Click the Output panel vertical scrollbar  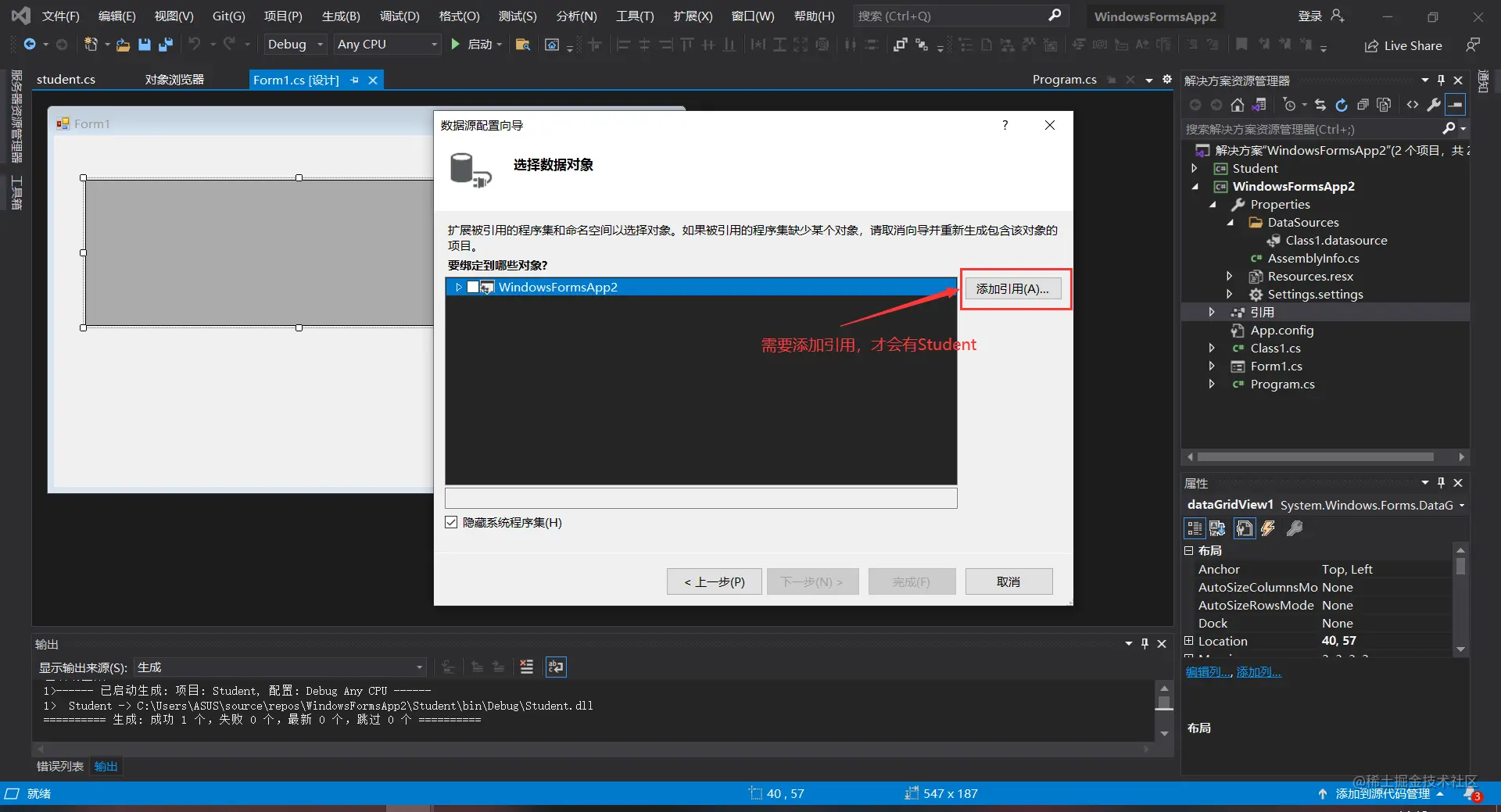[1164, 710]
